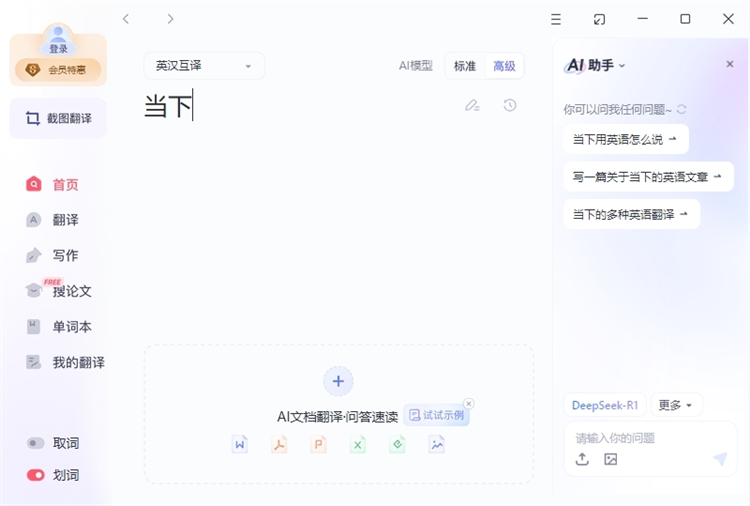Start 截图翻译 screenshot translation
Image resolution: width=750 pixels, height=506 pixels.
[x=58, y=118]
